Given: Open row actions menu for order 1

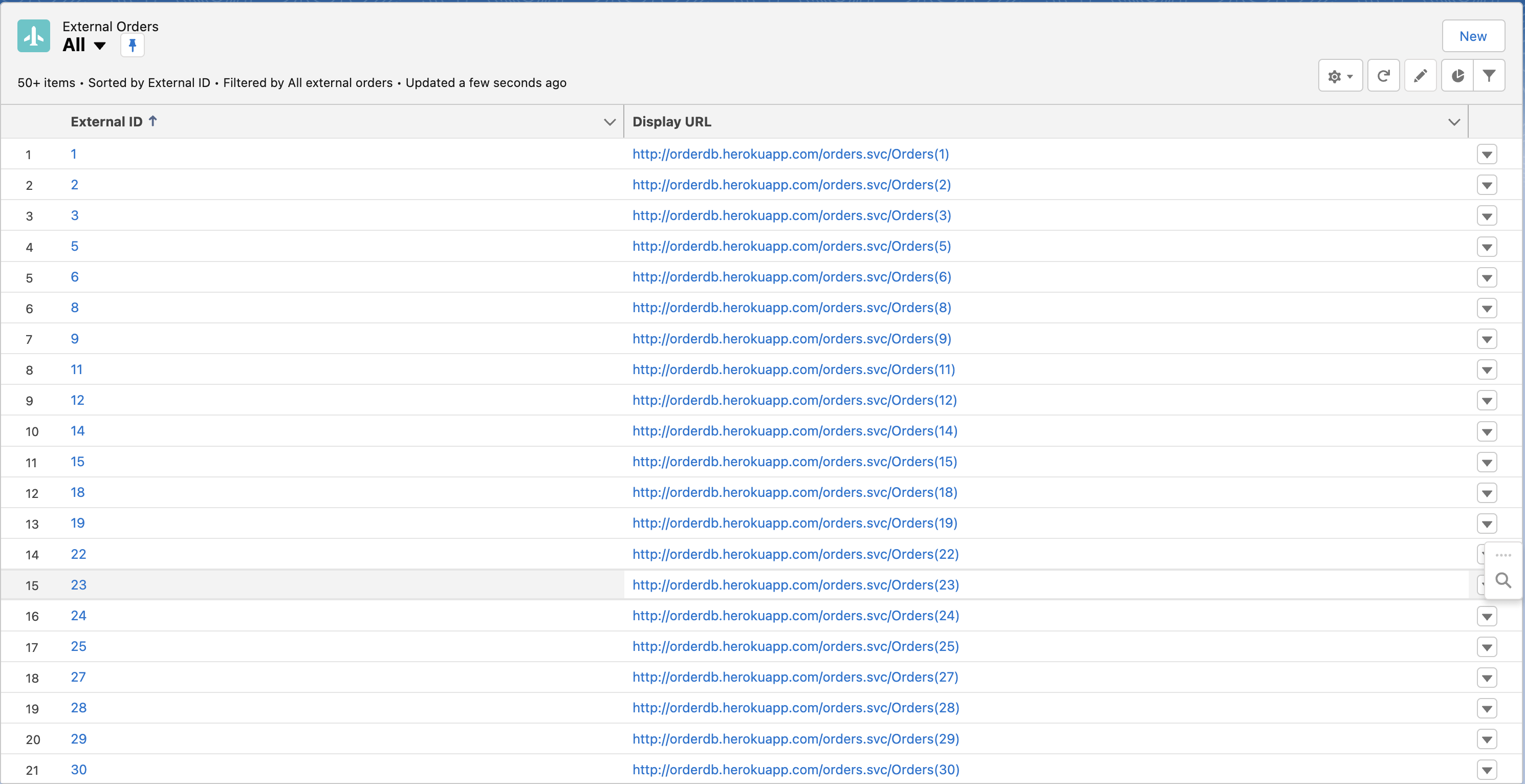Looking at the screenshot, I should click(1487, 155).
